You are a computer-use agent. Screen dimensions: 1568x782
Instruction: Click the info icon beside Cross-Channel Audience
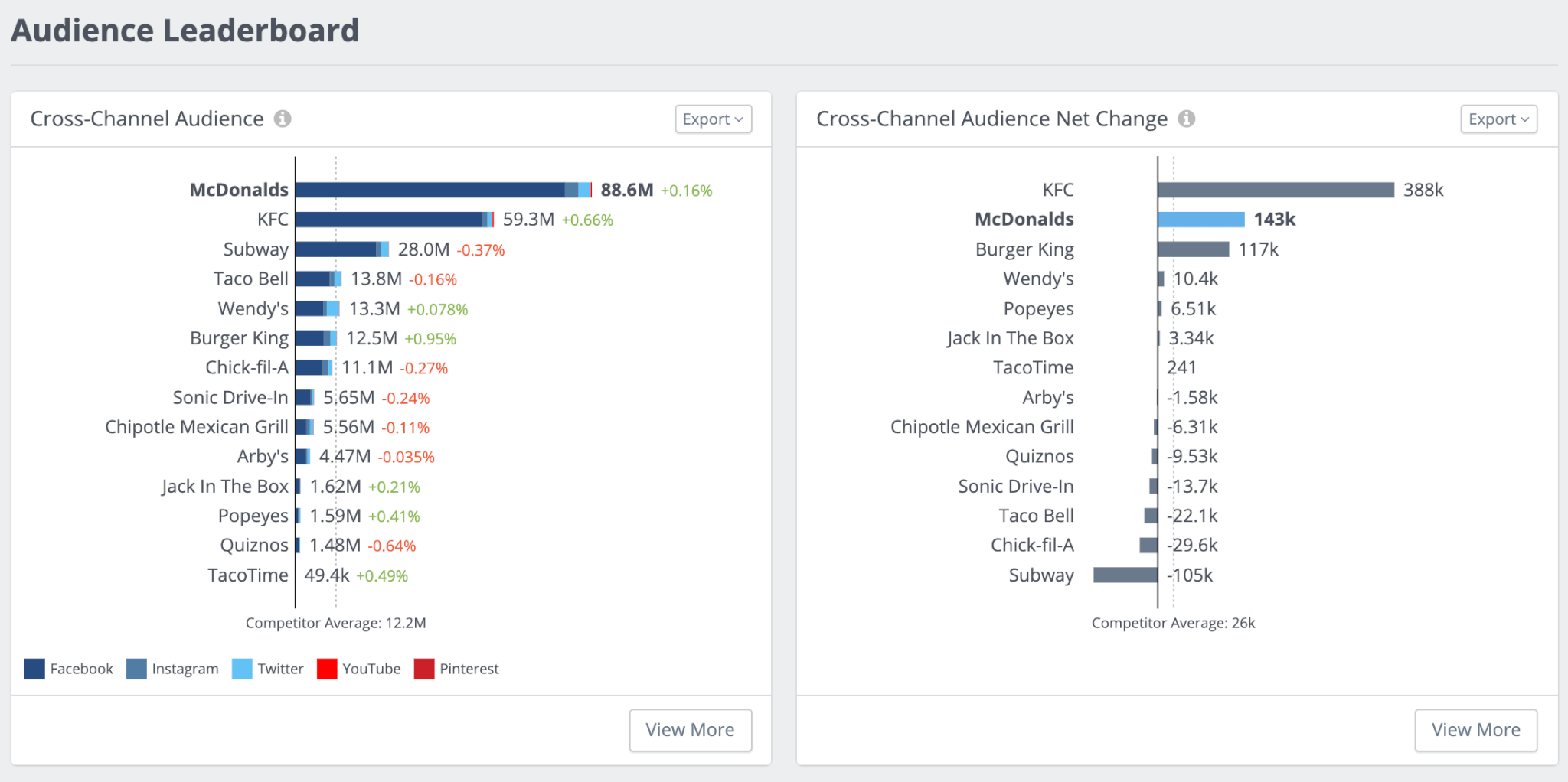click(283, 119)
